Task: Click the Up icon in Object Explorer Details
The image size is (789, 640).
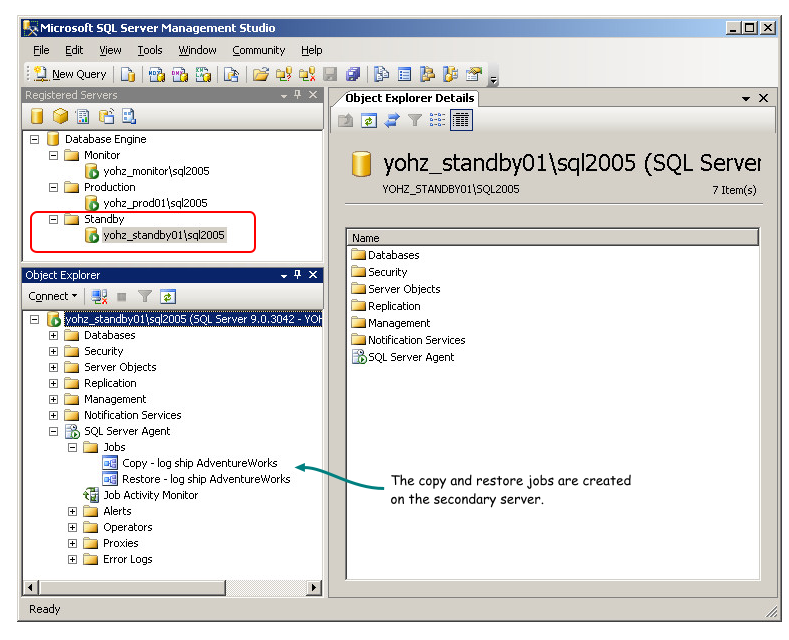Action: 346,120
